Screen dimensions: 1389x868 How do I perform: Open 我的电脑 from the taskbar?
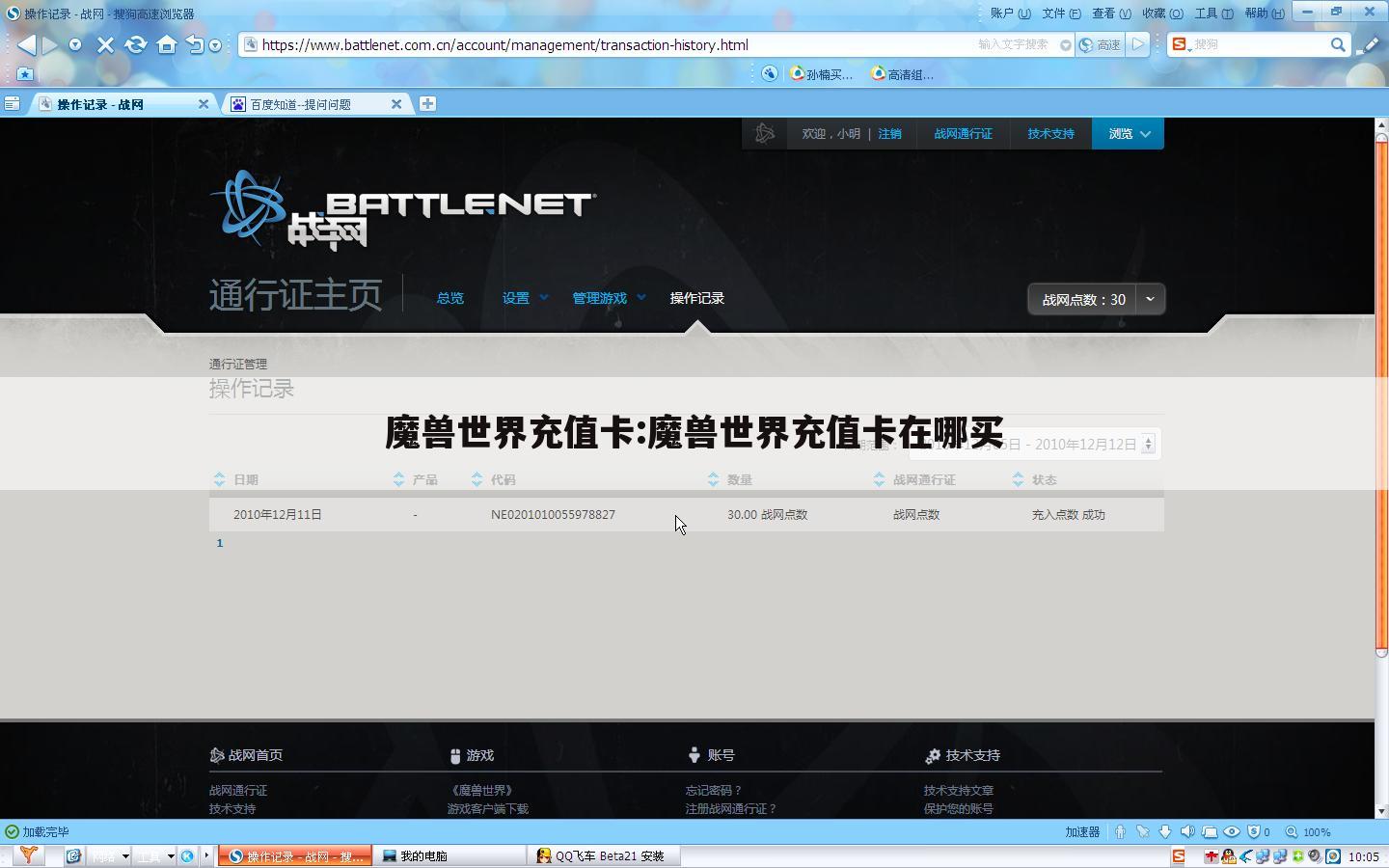[450, 855]
